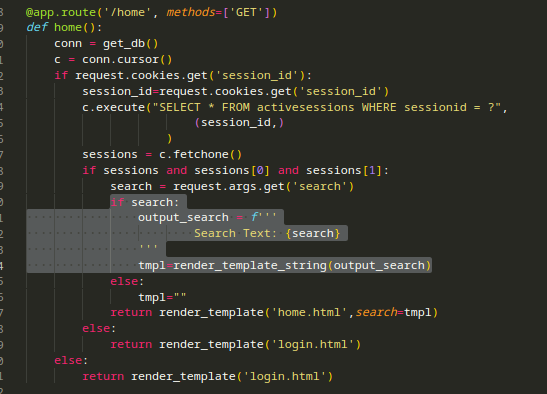Click render_template_string function call
Screen dimensions: 547x394
click(250, 266)
